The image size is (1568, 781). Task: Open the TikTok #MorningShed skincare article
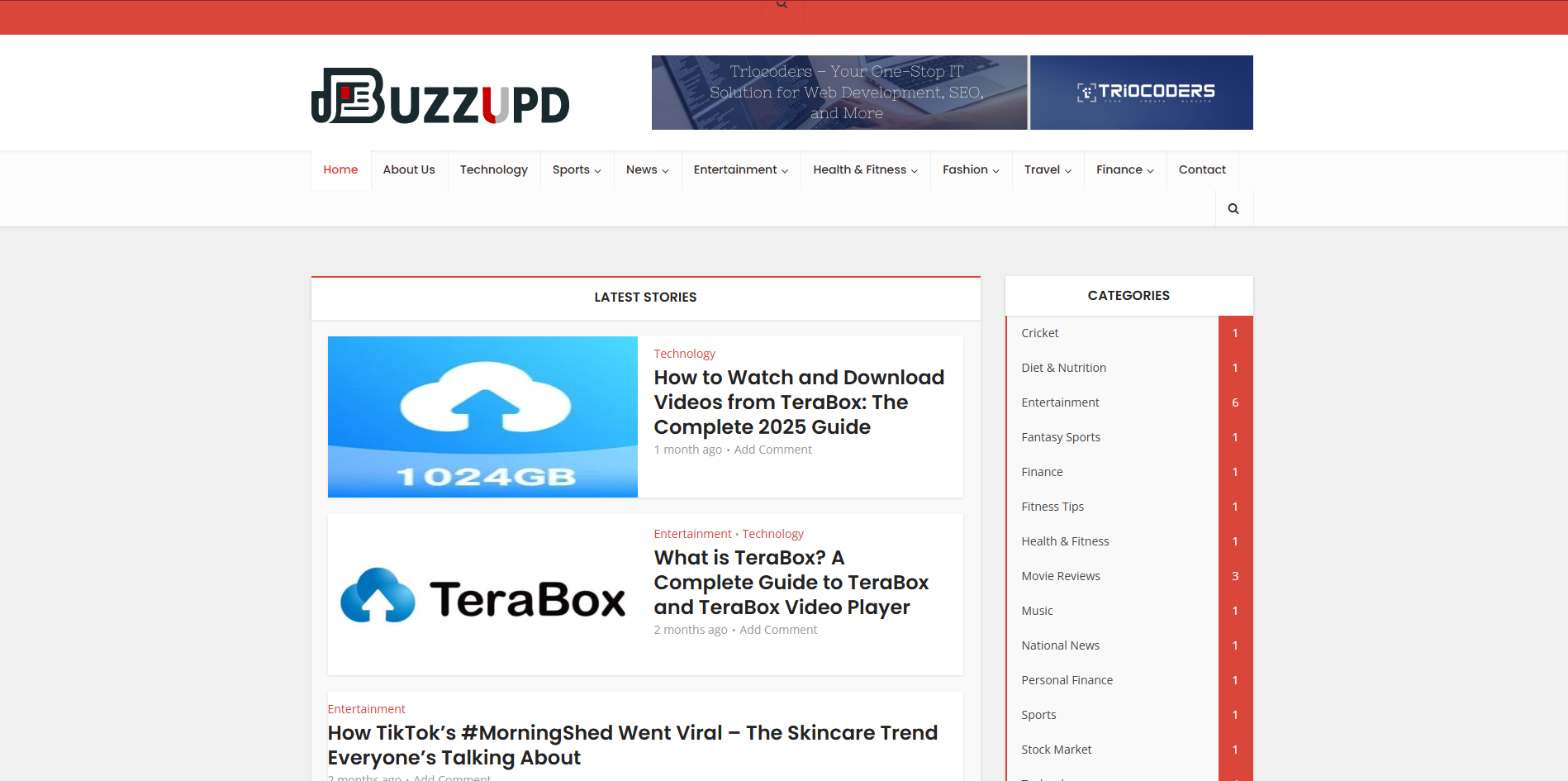point(633,745)
